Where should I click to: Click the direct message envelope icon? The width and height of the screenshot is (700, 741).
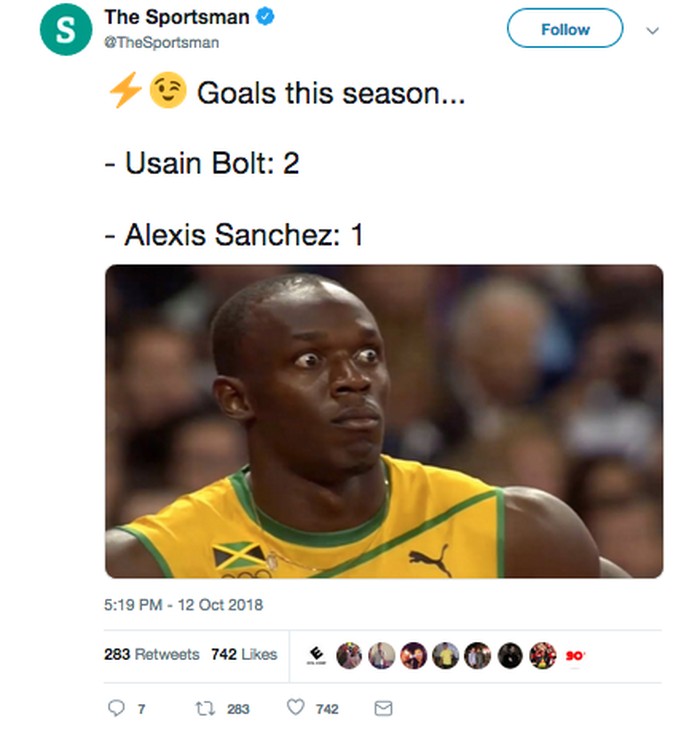pyautogui.click(x=382, y=708)
